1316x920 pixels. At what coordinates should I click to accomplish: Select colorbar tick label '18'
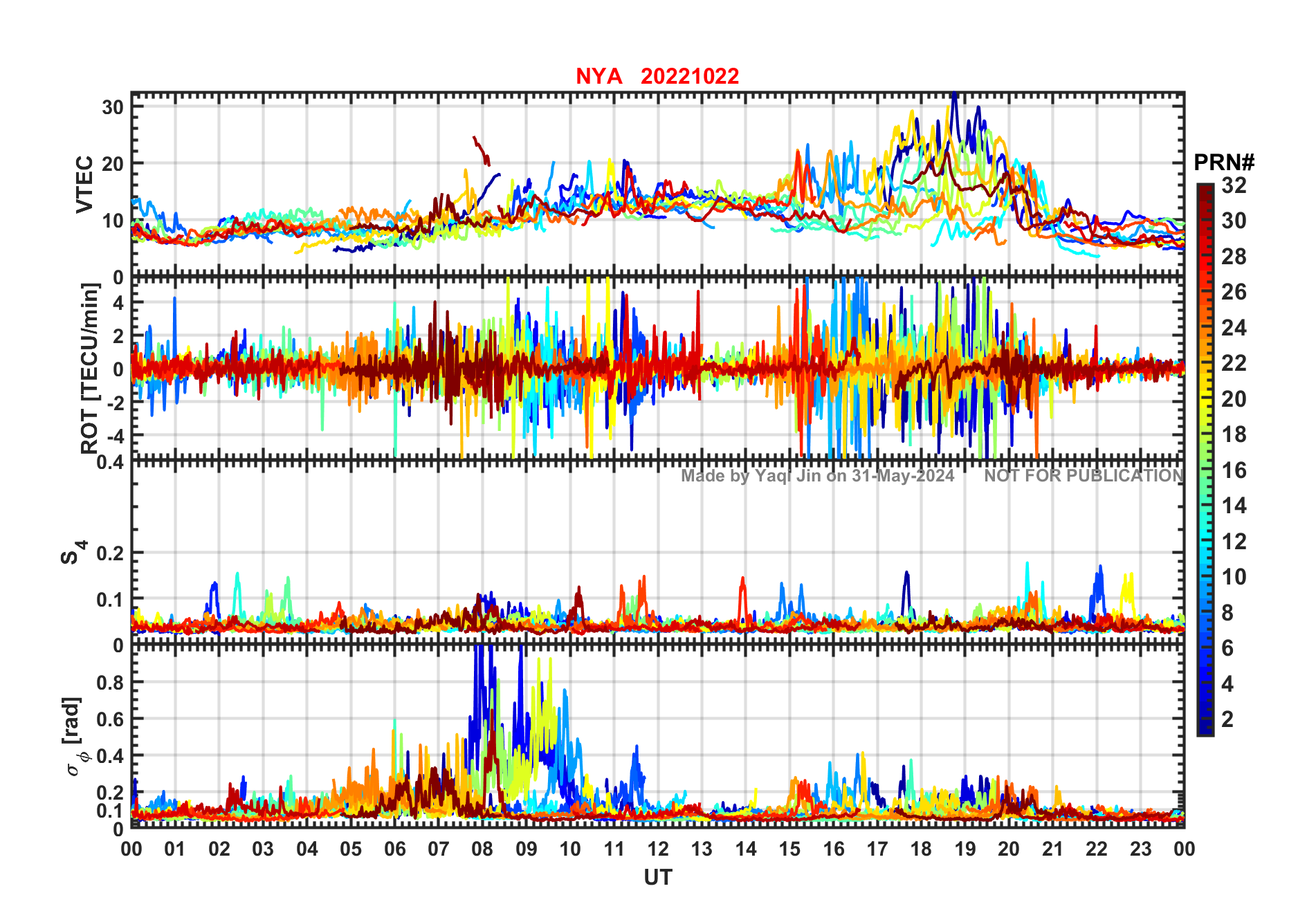click(1234, 434)
